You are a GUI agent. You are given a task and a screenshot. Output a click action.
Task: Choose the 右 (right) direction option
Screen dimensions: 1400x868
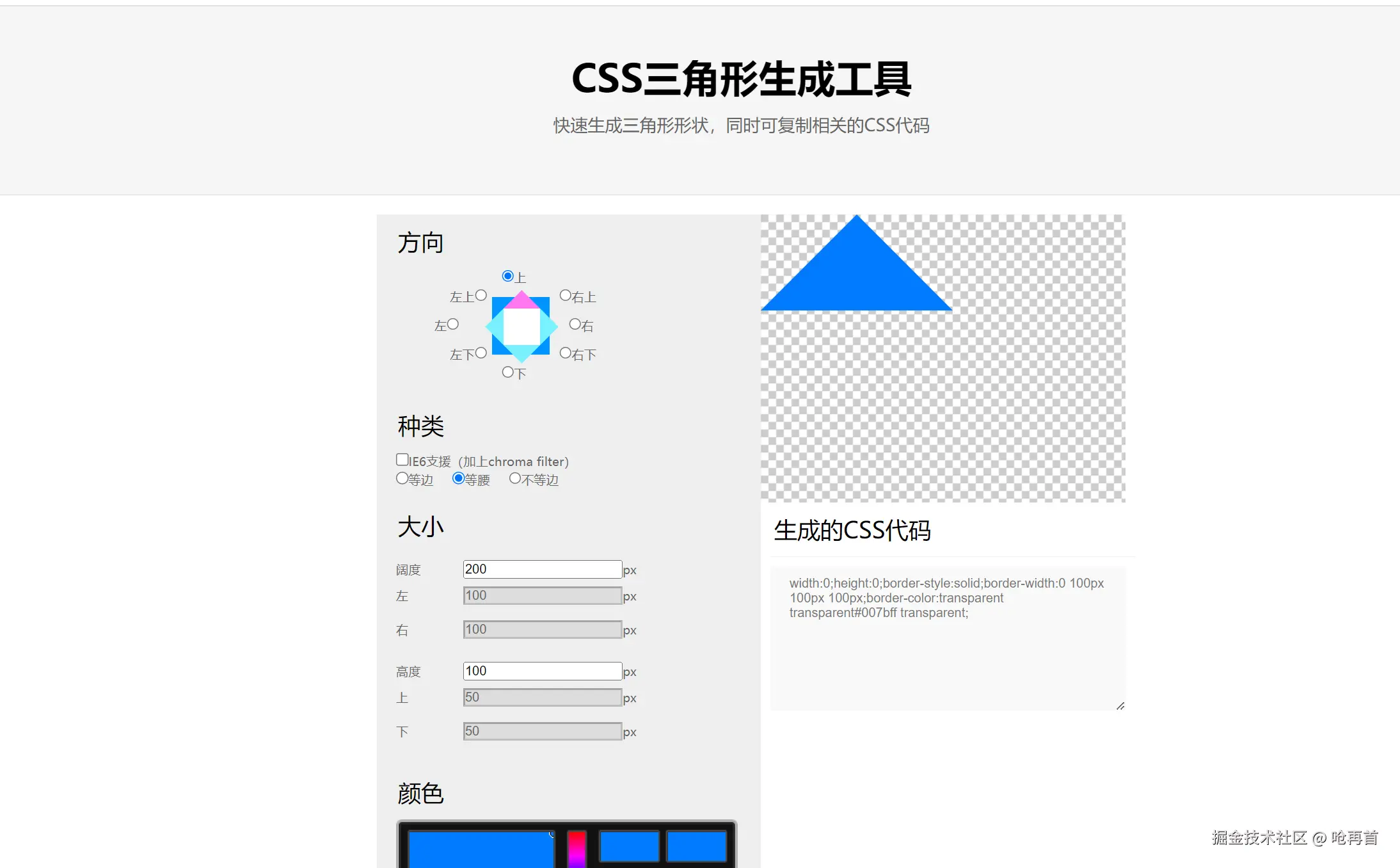[575, 324]
